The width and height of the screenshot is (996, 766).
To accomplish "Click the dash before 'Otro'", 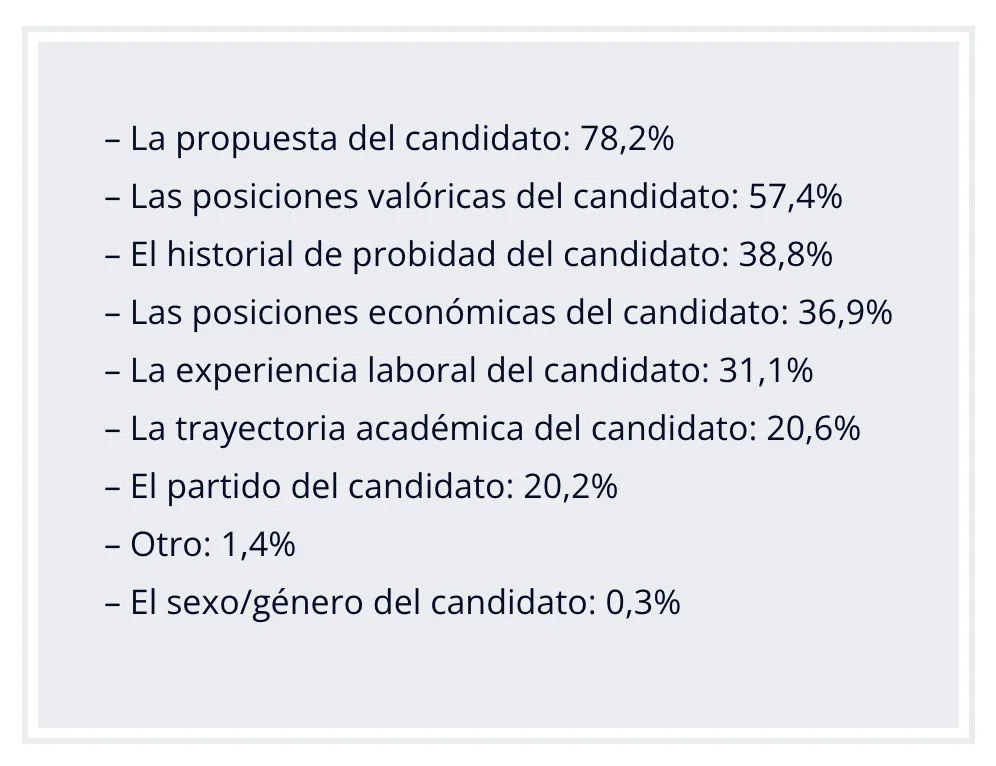I will (112, 546).
